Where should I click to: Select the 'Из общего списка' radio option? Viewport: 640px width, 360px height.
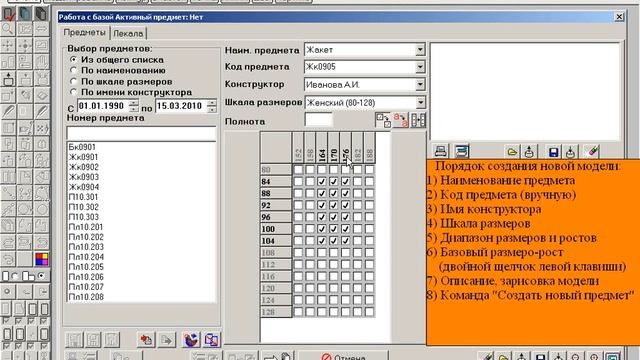coord(73,60)
